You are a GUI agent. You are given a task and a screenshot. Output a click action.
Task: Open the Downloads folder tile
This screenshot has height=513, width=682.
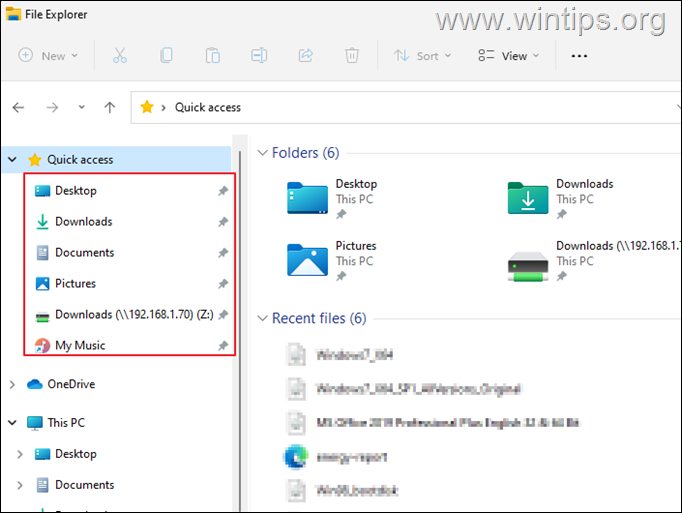click(x=561, y=198)
